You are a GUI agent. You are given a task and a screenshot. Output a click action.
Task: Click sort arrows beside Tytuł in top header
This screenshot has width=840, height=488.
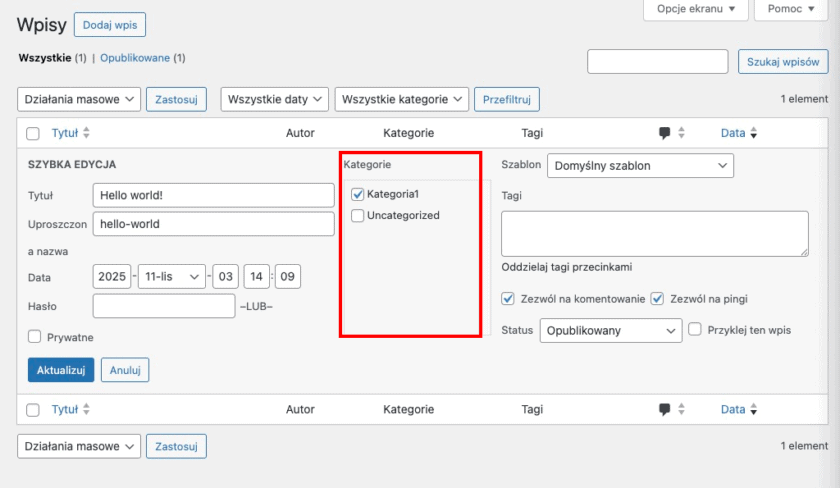coord(86,132)
